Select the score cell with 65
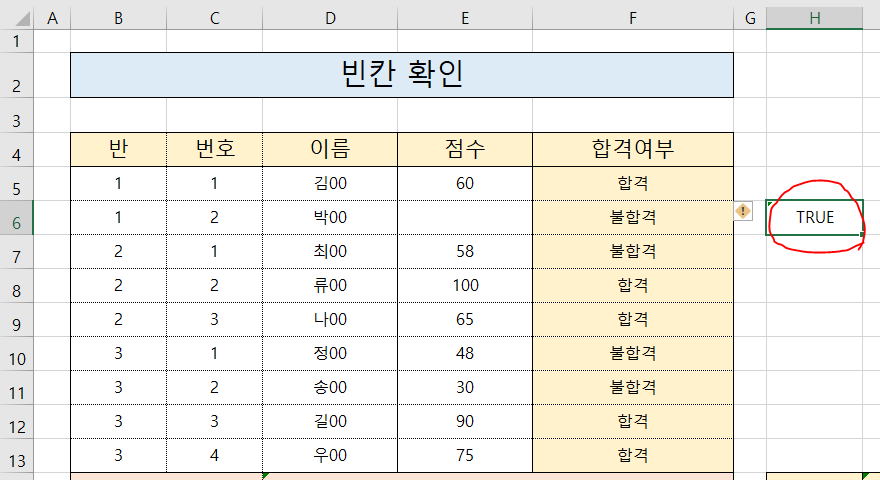 465,319
